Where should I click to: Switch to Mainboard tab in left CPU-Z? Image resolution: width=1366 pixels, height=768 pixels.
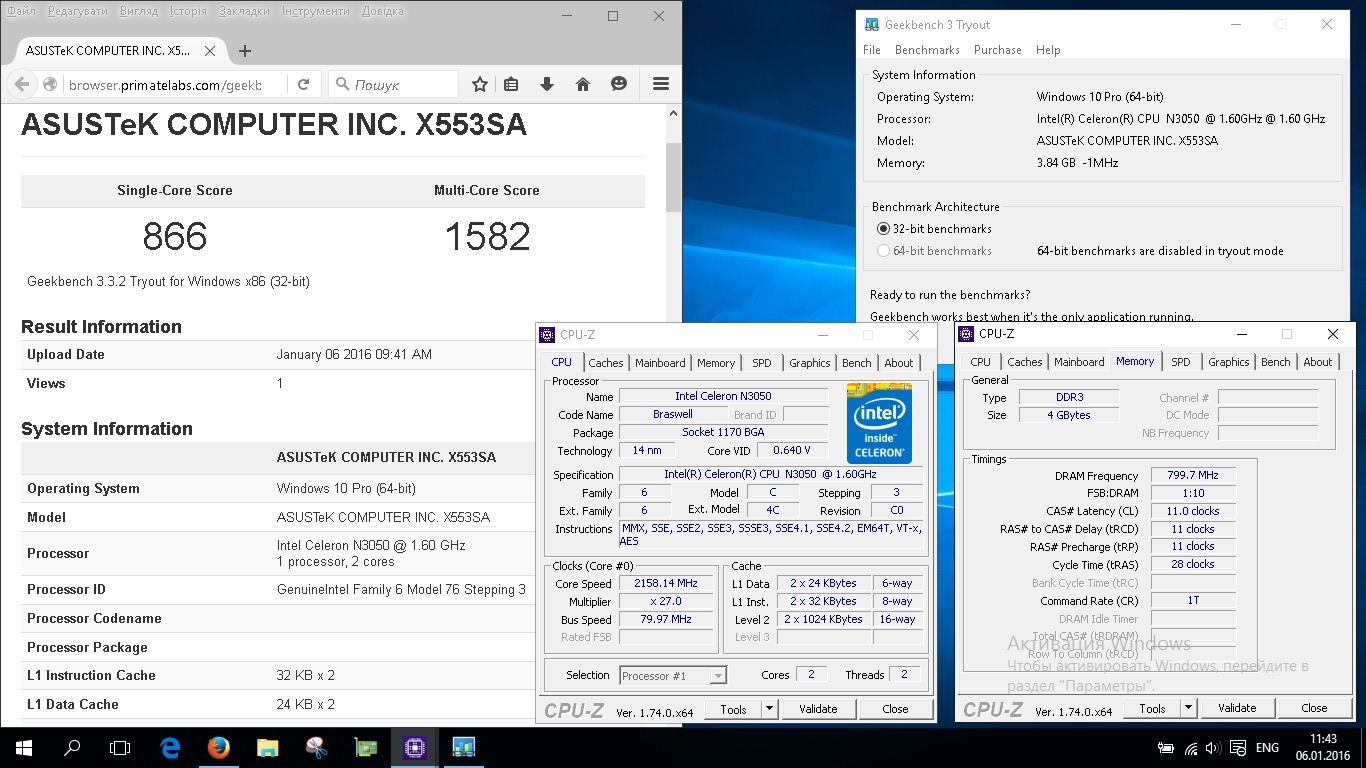660,363
